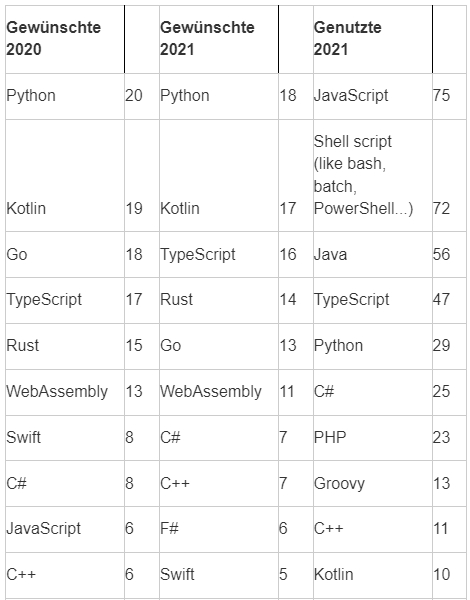Select the Groovy cell
Screen dimensions: 470x600
372,484
